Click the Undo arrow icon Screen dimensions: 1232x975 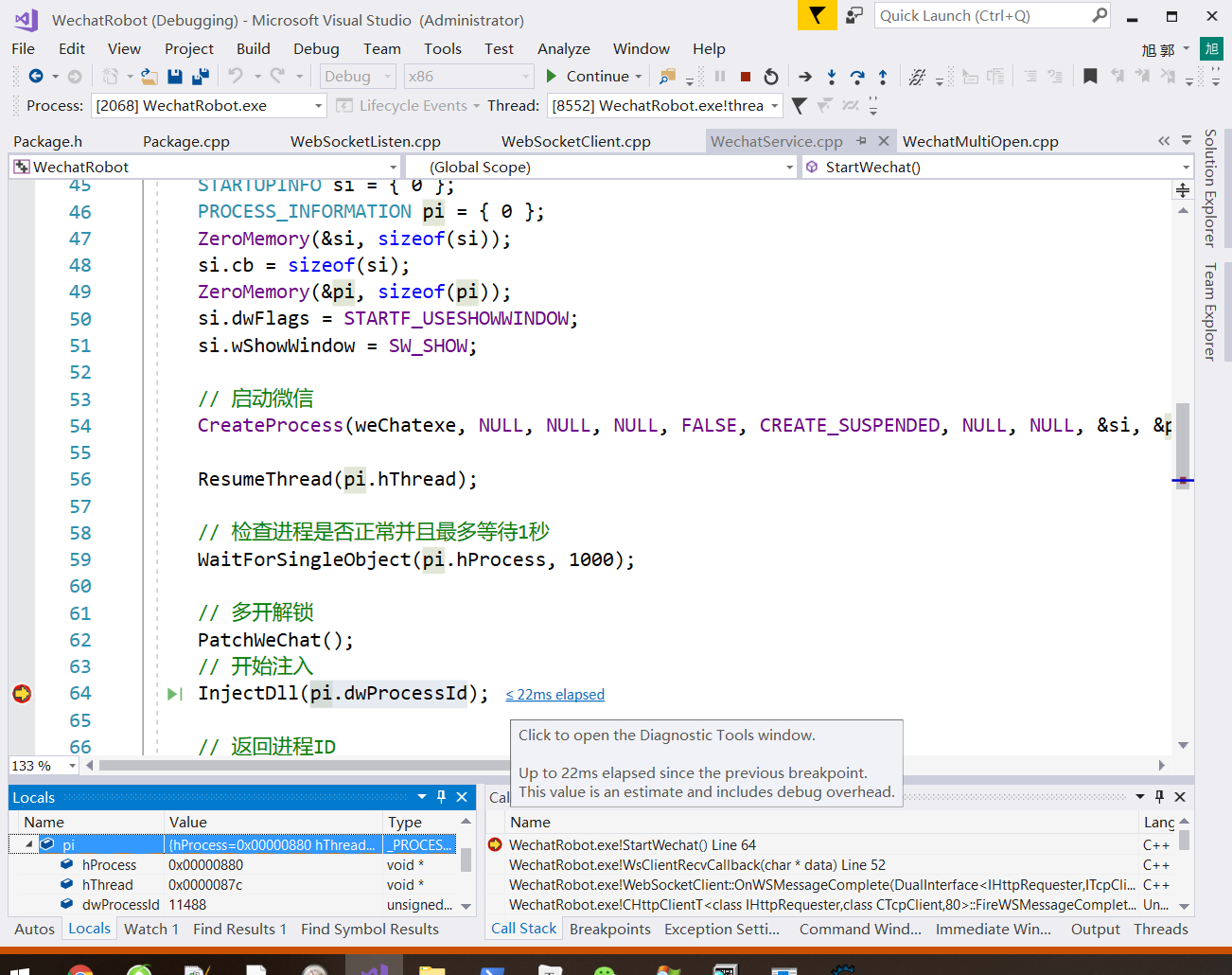pyautogui.click(x=236, y=76)
